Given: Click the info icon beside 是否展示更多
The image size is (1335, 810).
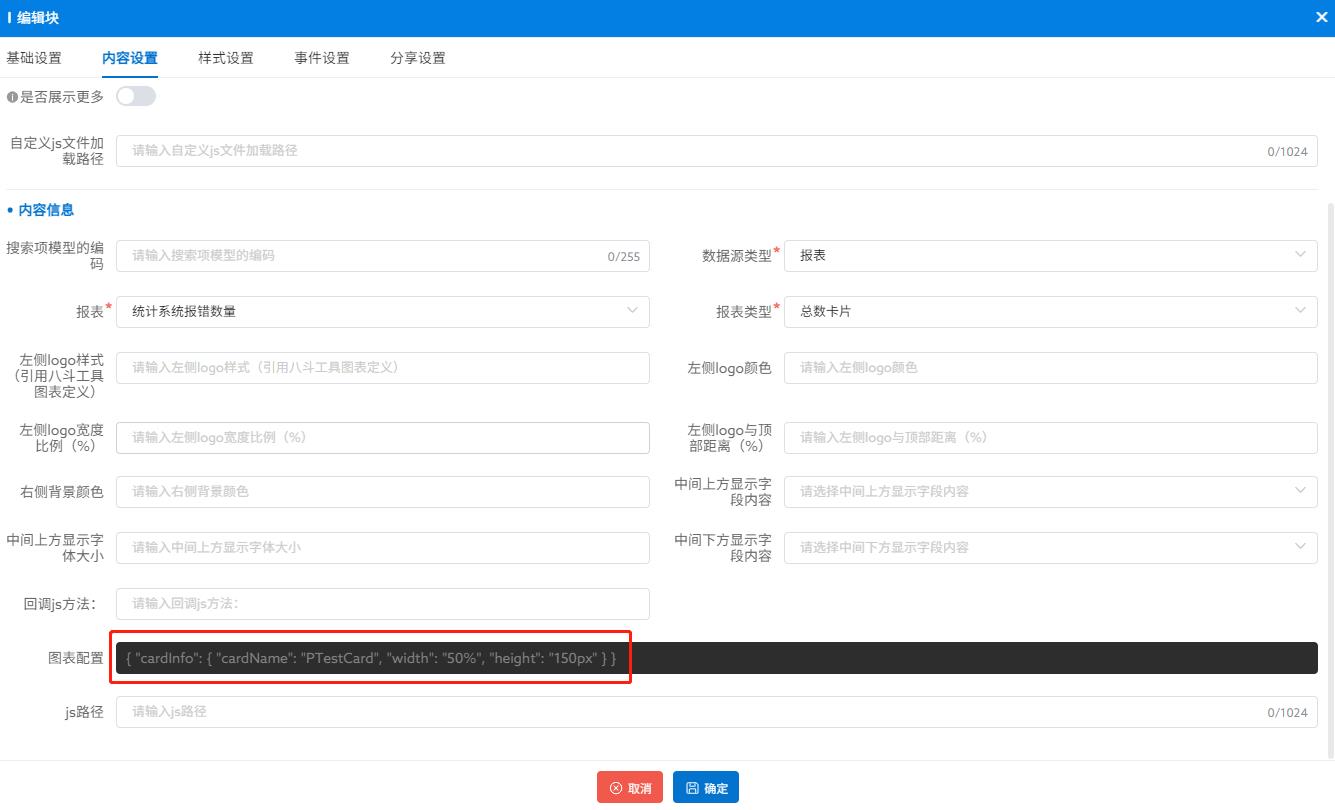Looking at the screenshot, I should coord(13,97).
